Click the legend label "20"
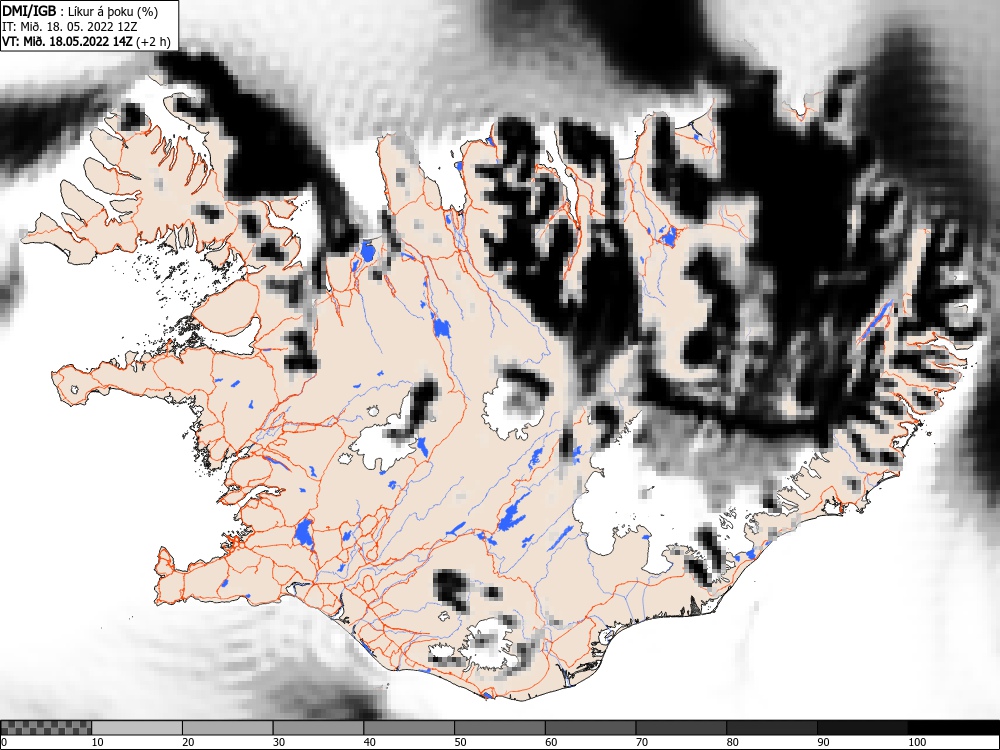 [x=188, y=742]
